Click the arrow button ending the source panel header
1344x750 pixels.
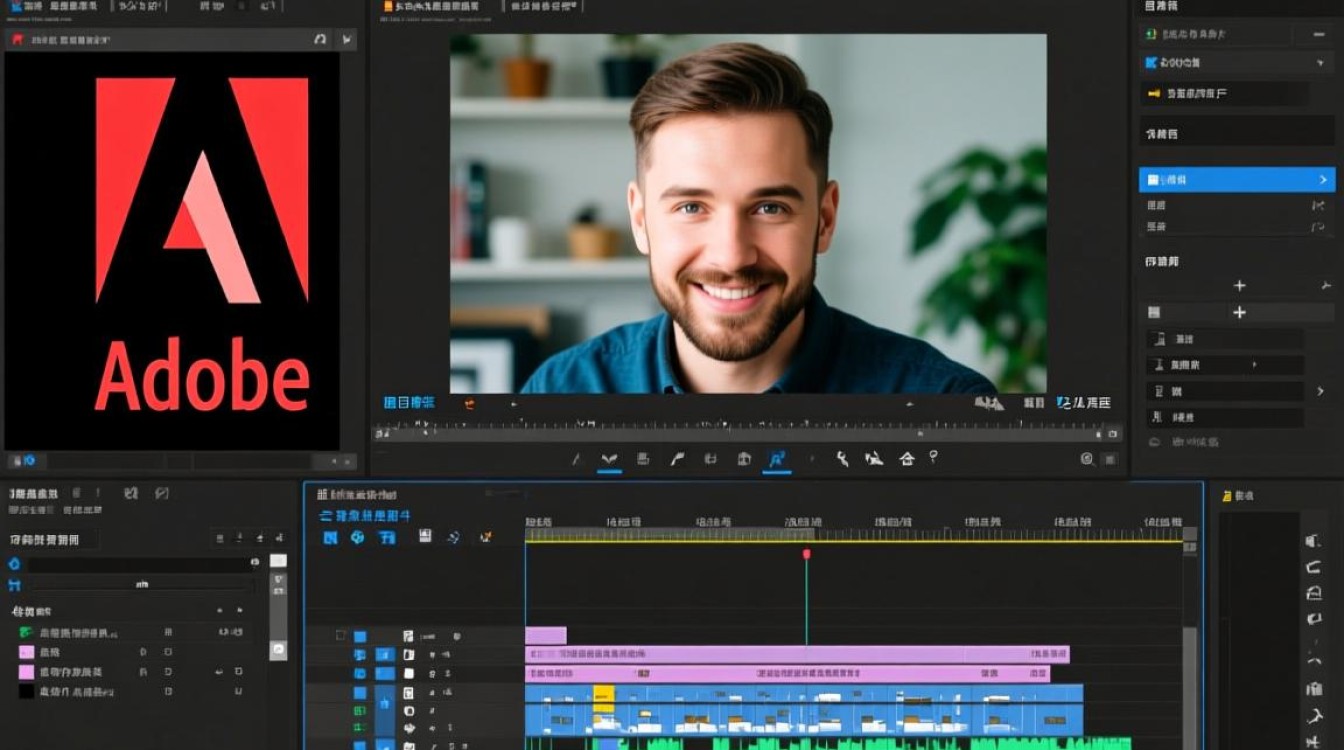point(347,40)
